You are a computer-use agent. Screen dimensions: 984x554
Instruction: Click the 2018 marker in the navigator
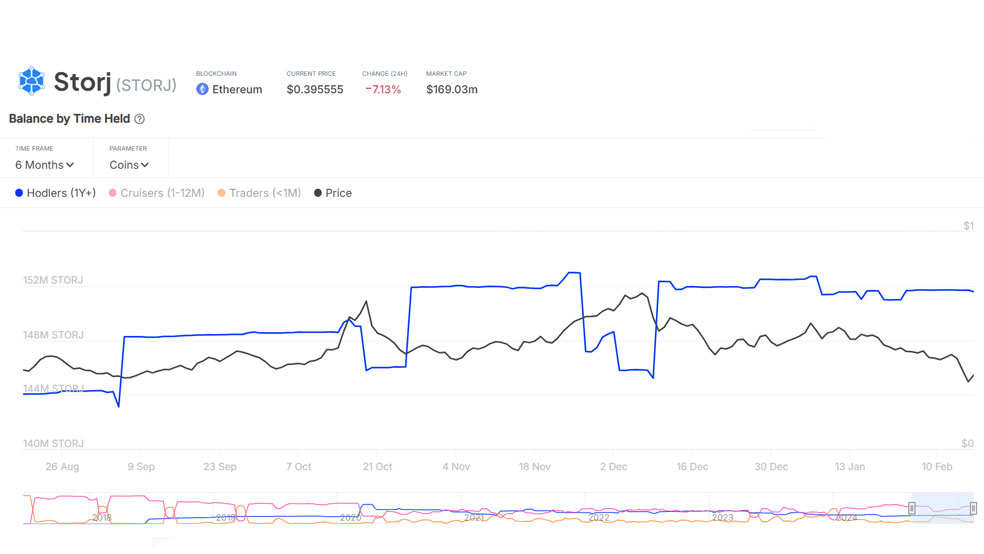pos(102,518)
